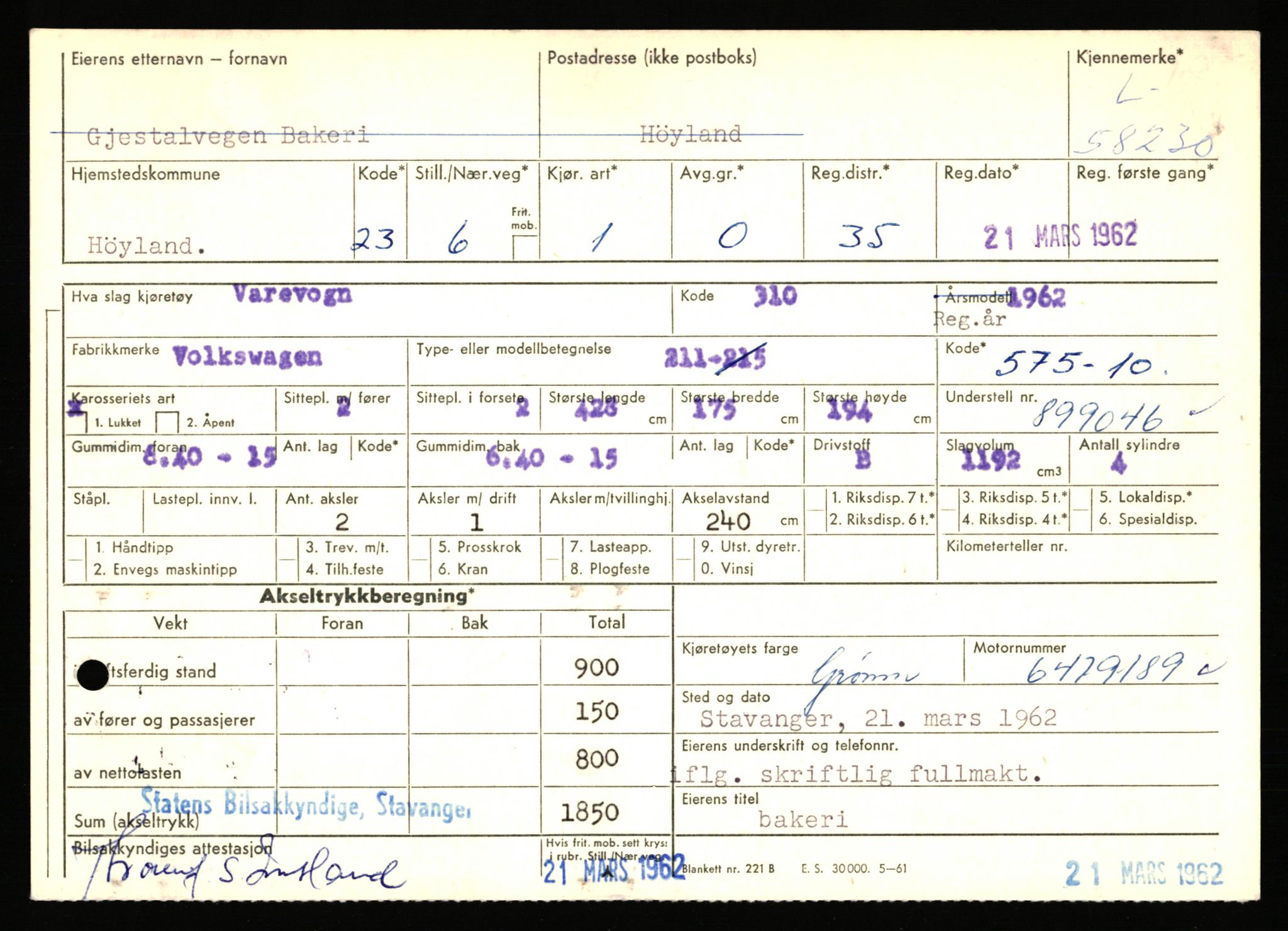Image resolution: width=1288 pixels, height=931 pixels.
Task: Tick the box beside 7. Lasteapp.
Action: coord(553,558)
